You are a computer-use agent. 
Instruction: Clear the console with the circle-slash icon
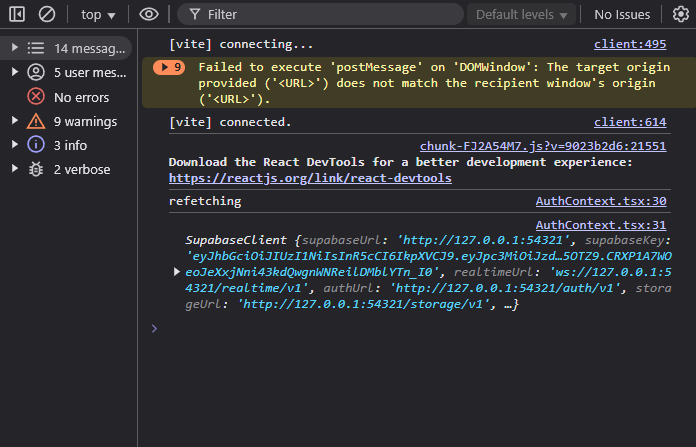point(47,14)
